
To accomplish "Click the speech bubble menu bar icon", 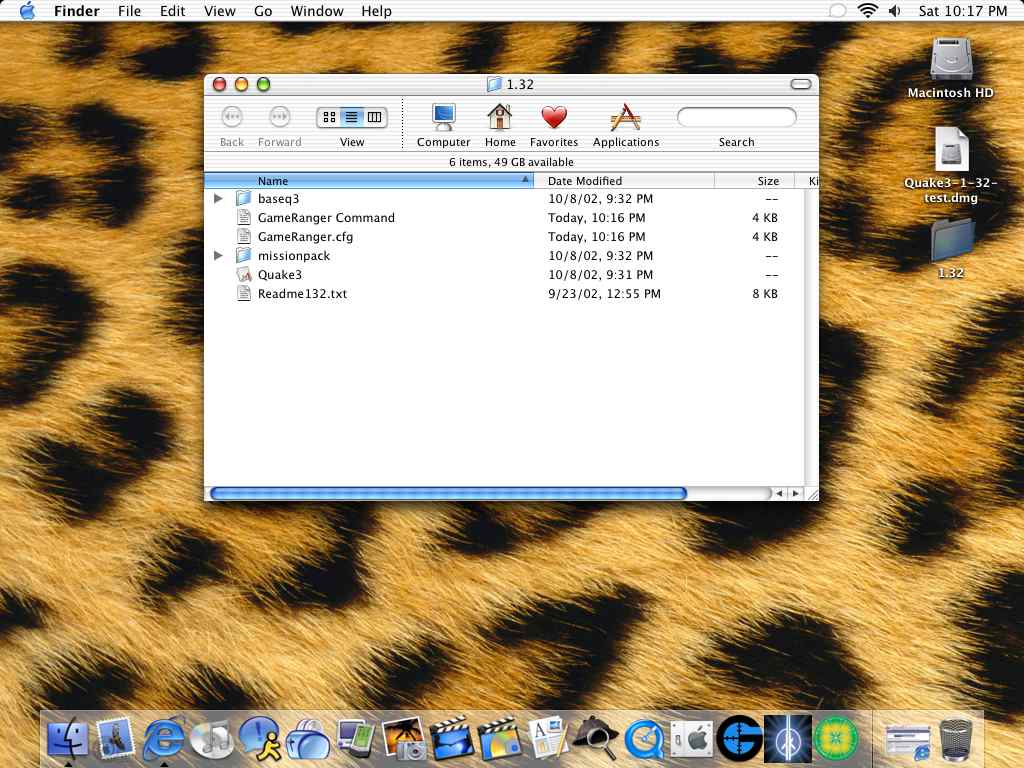I will [838, 11].
